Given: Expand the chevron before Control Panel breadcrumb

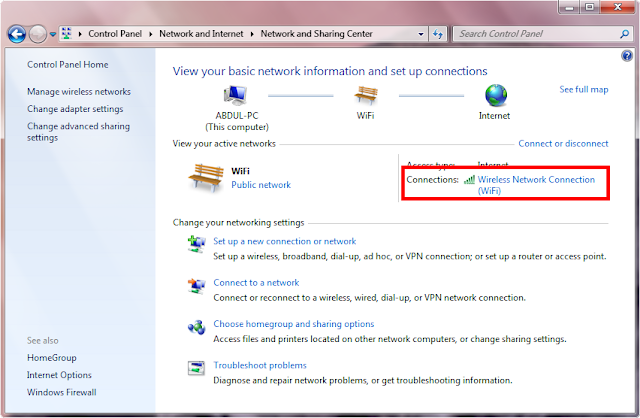Looking at the screenshot, I should pos(80,34).
